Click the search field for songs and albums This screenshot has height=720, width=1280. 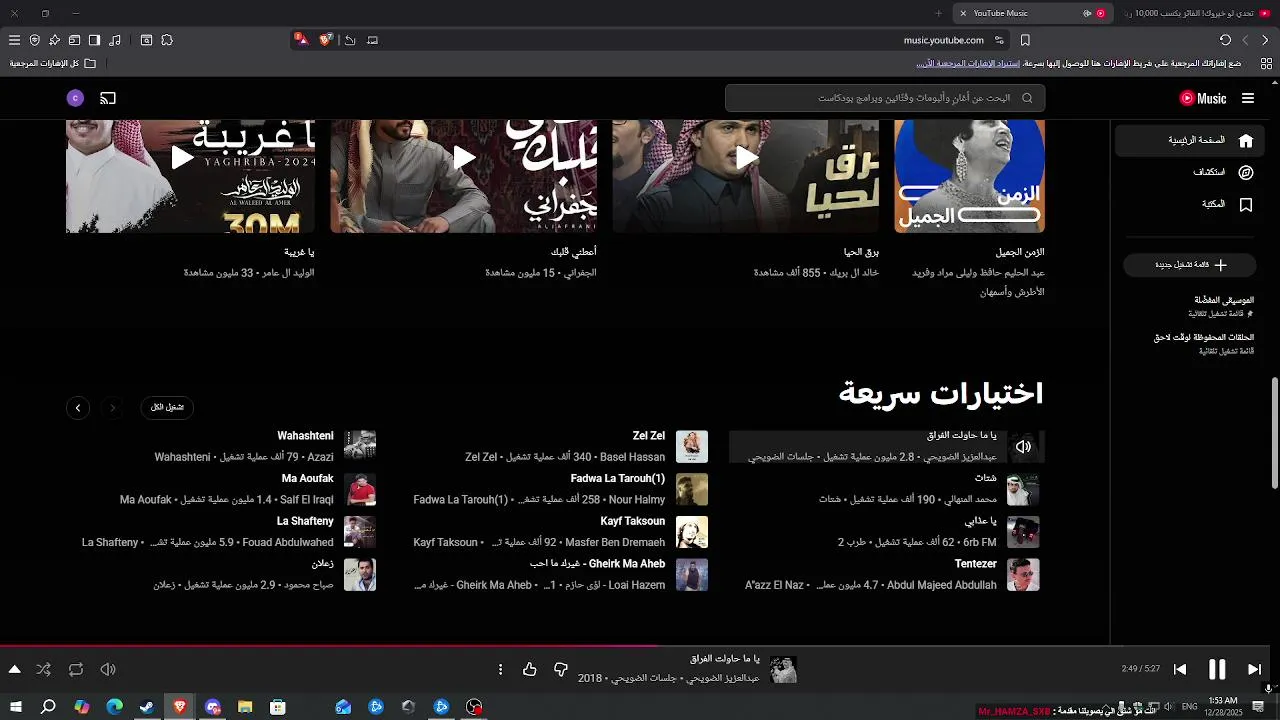pos(885,98)
